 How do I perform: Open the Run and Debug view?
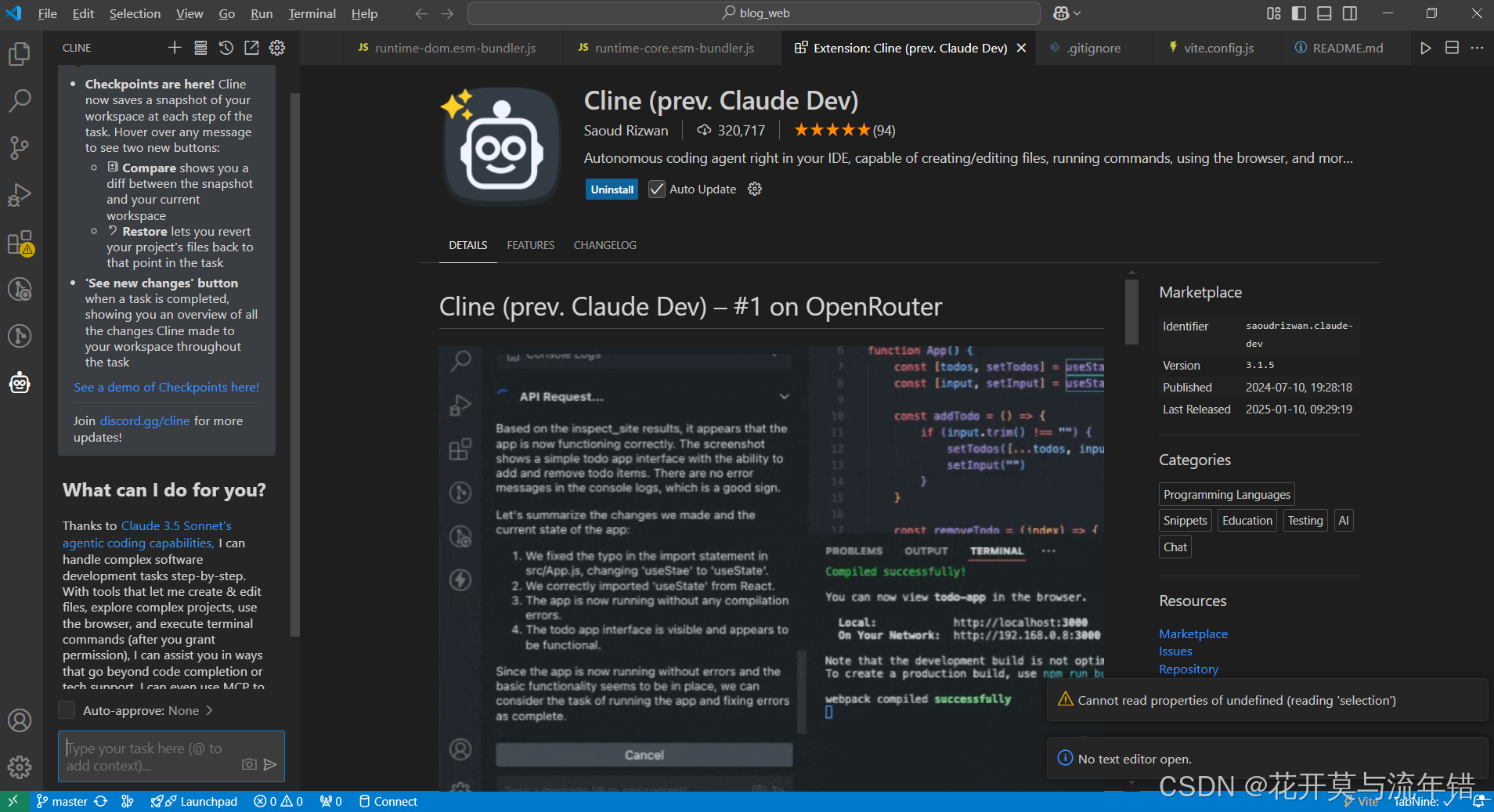(x=20, y=194)
